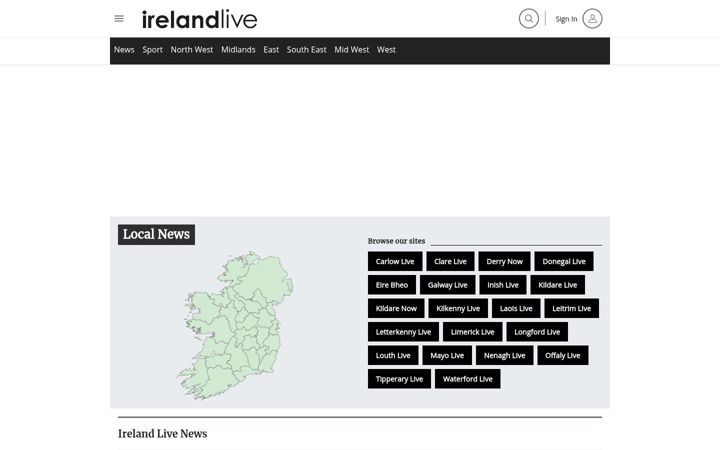Open the Waterford Live site

point(468,378)
